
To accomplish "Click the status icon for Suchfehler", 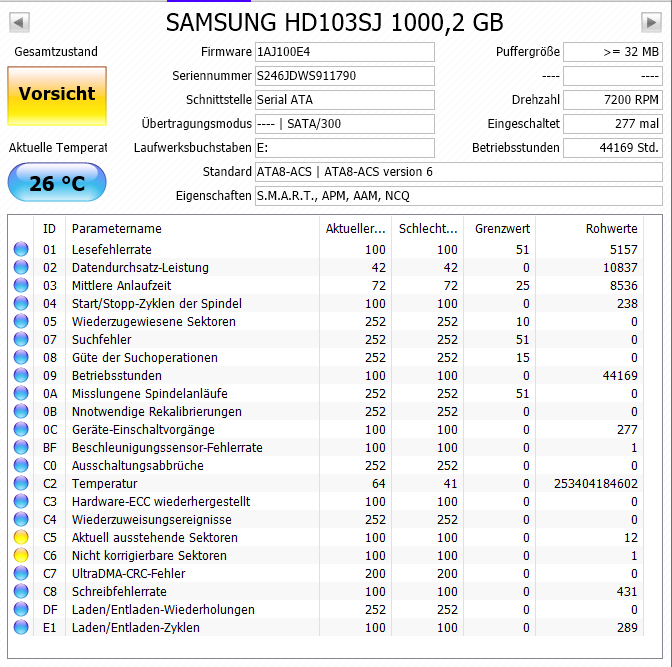I will pyautogui.click(x=21, y=339).
